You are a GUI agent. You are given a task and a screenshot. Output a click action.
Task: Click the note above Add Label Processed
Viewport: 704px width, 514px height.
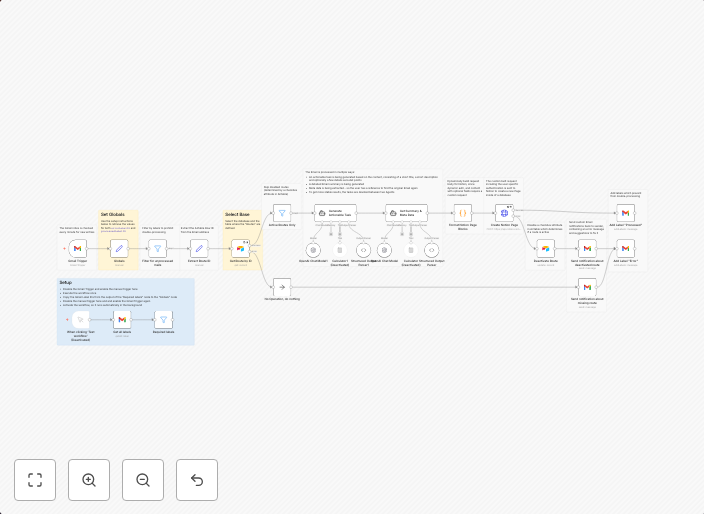[625, 195]
